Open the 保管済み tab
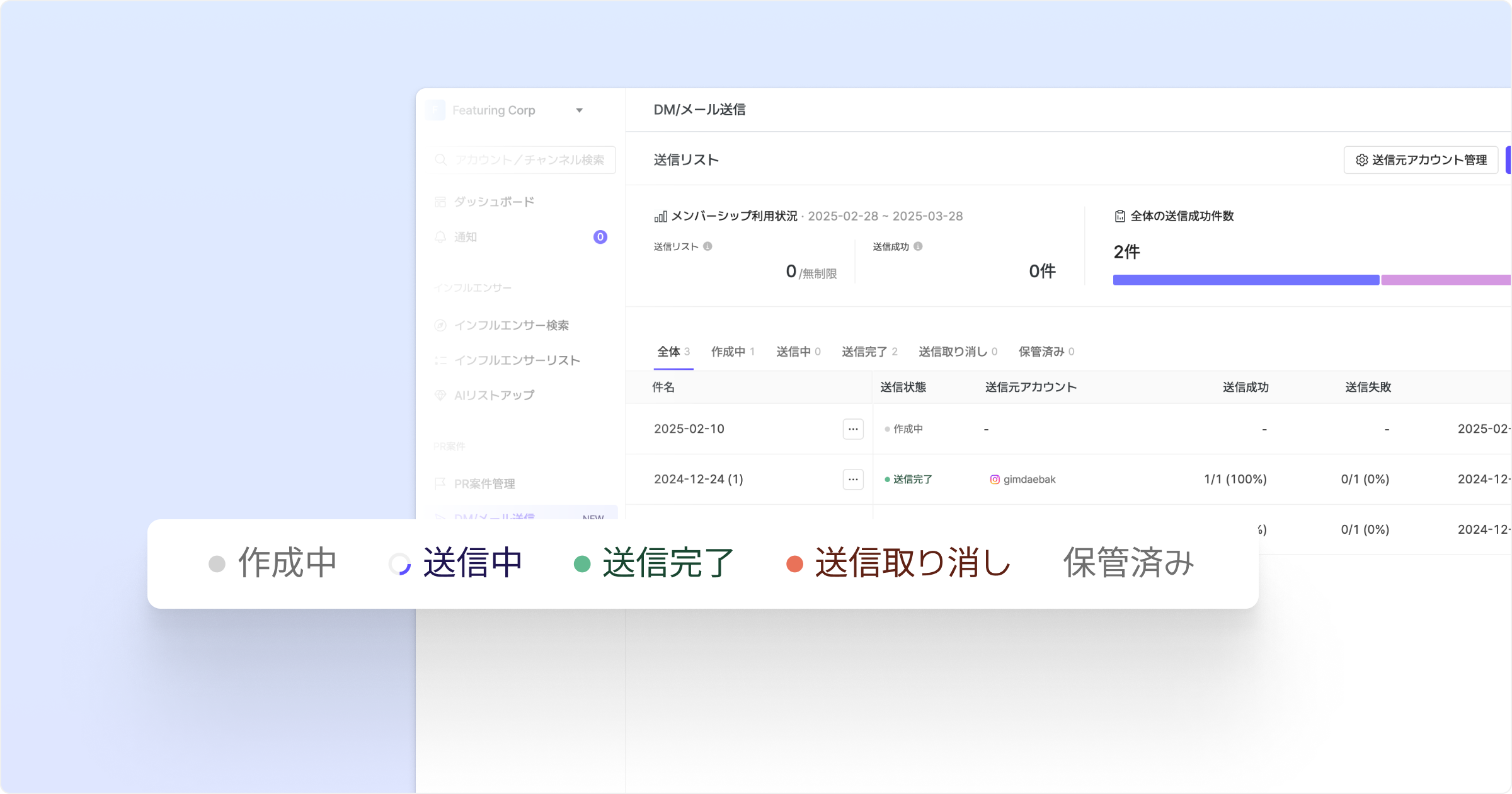 pyautogui.click(x=1046, y=352)
